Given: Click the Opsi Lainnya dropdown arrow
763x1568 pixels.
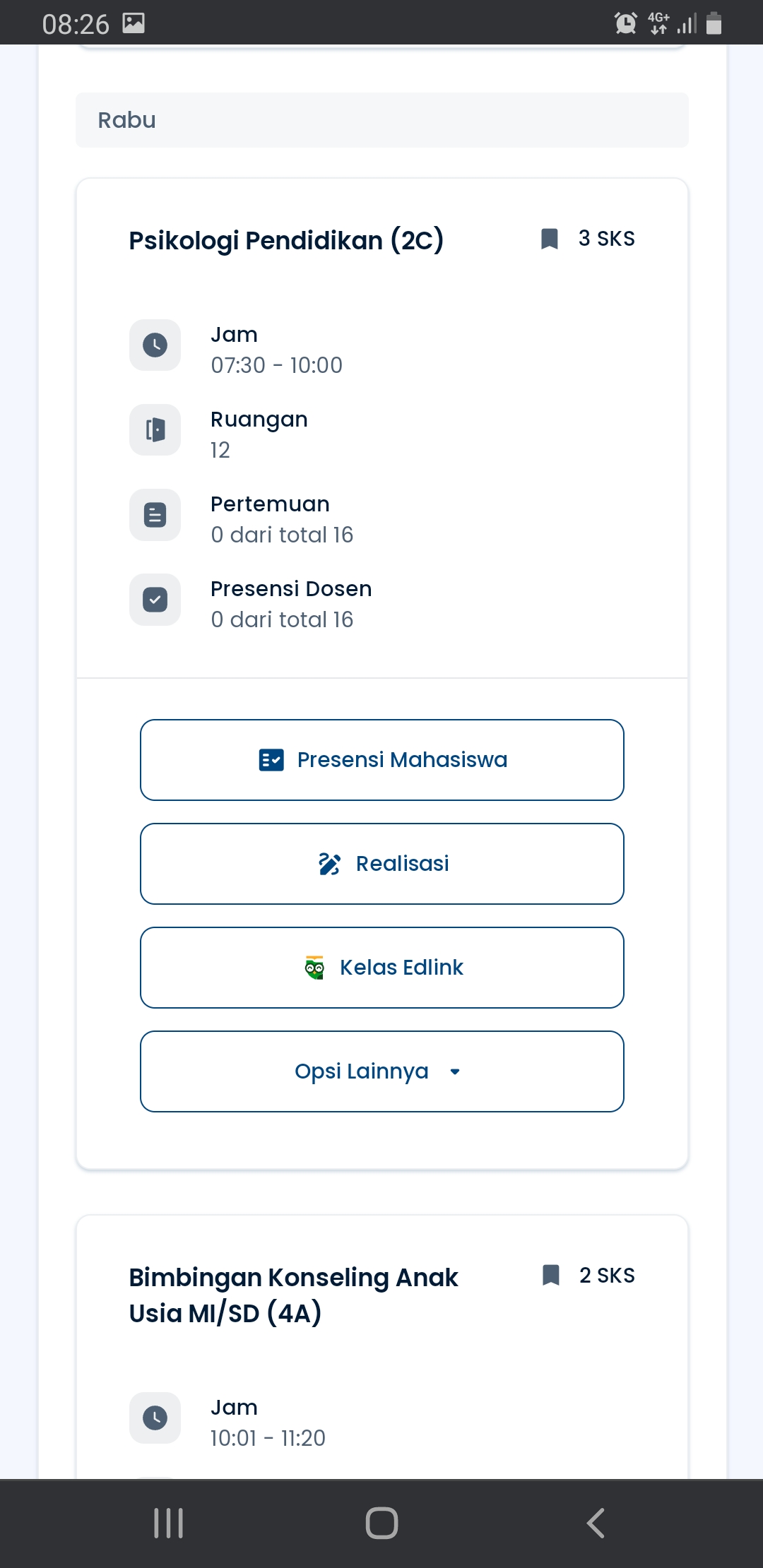Looking at the screenshot, I should click(455, 1072).
